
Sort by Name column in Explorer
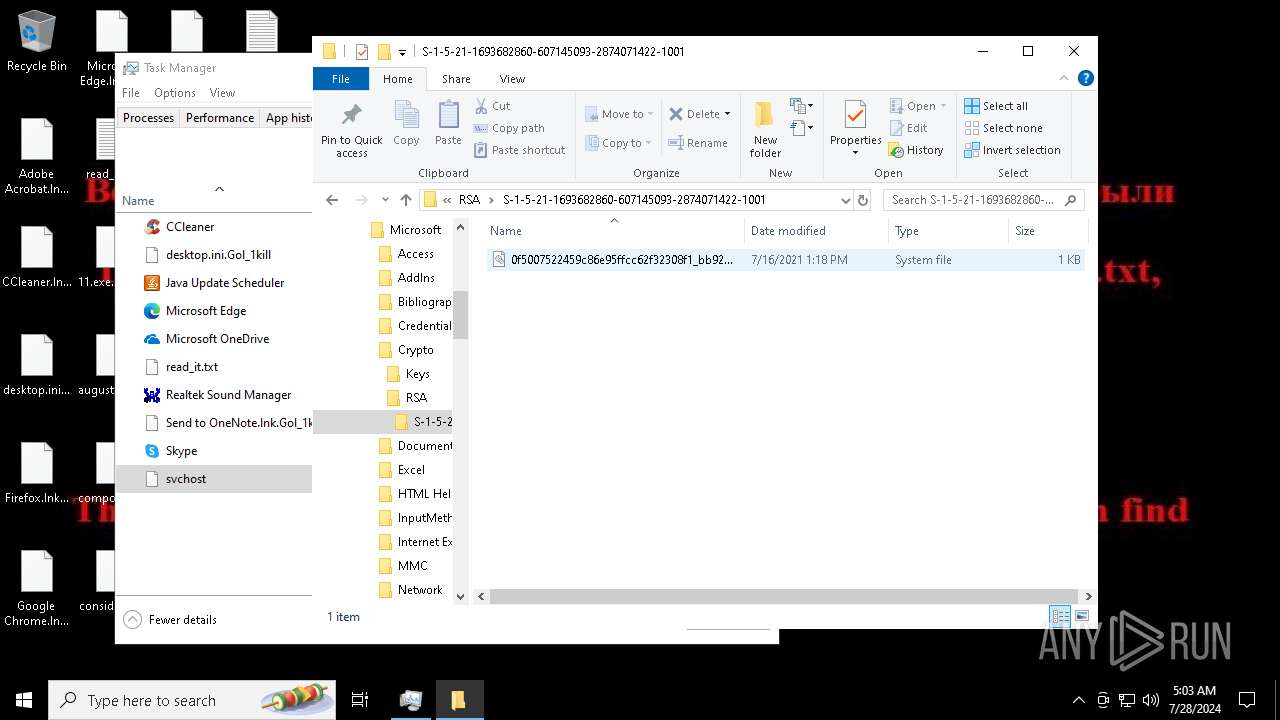point(614,231)
